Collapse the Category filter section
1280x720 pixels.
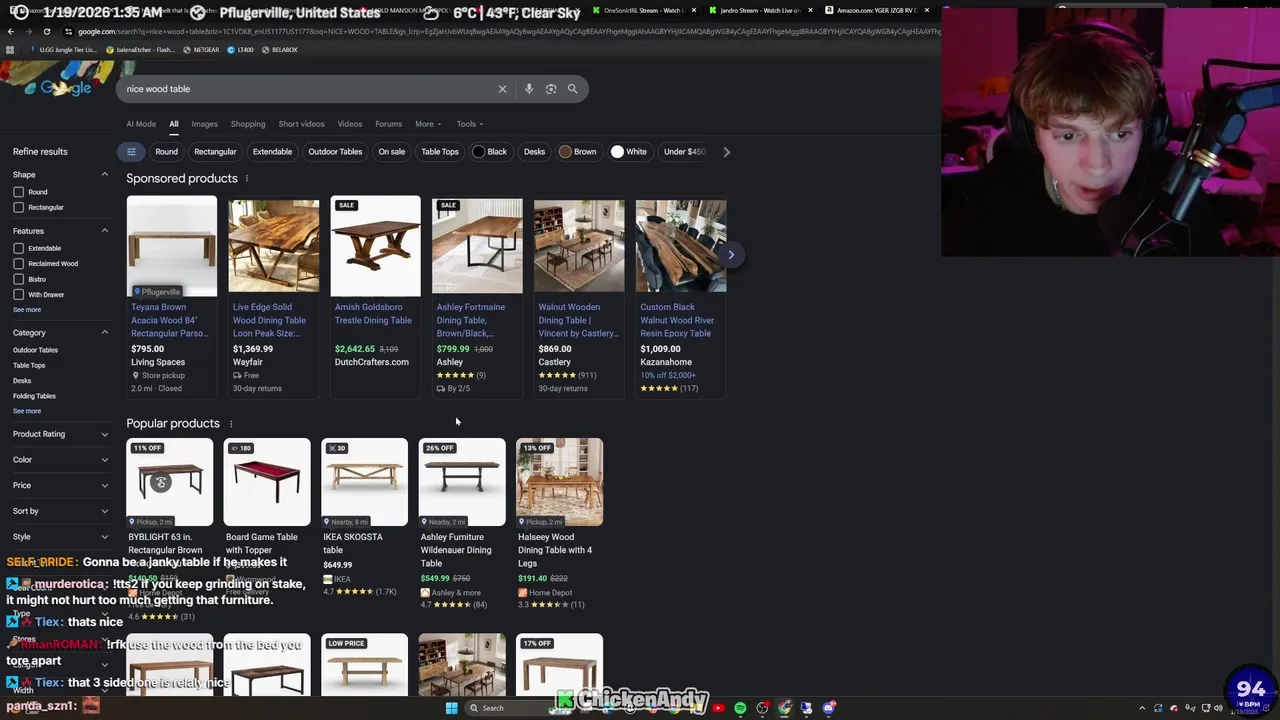(x=104, y=333)
